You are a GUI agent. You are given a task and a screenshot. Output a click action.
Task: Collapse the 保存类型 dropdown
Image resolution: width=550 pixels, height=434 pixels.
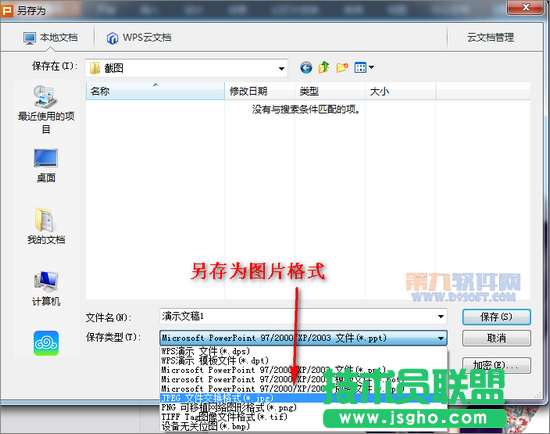(441, 338)
